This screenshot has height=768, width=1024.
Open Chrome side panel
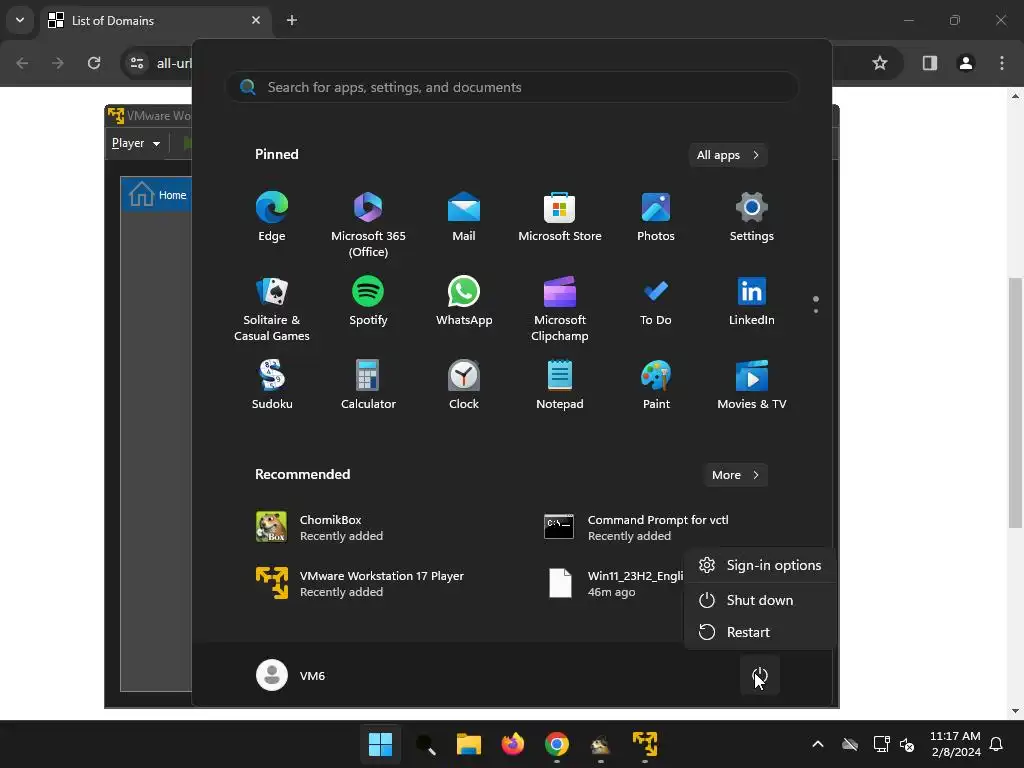click(x=929, y=63)
